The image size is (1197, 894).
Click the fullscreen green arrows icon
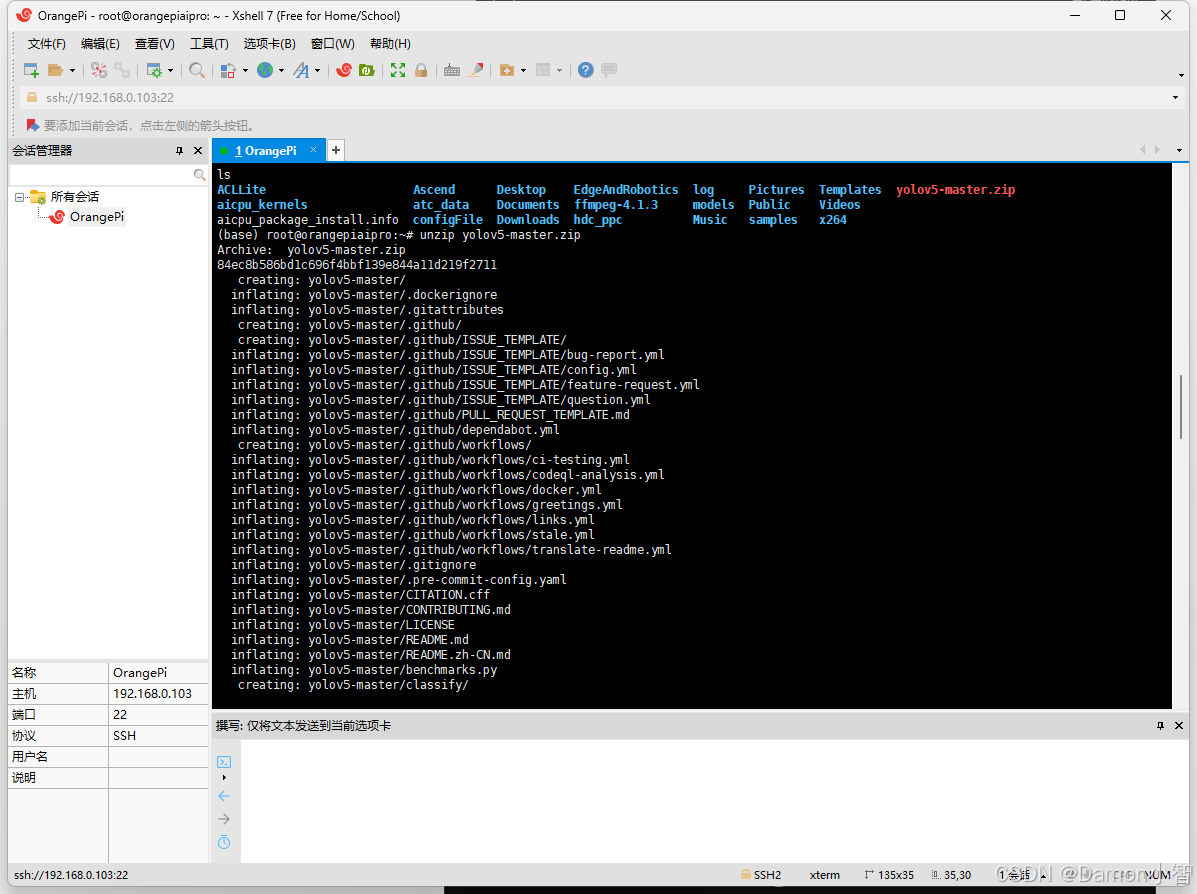pyautogui.click(x=398, y=70)
